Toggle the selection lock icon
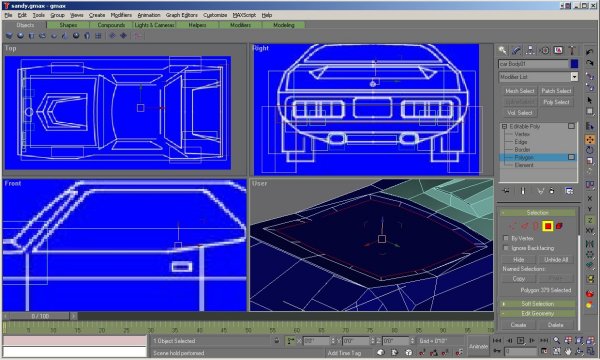600x360 pixels. coord(277,340)
